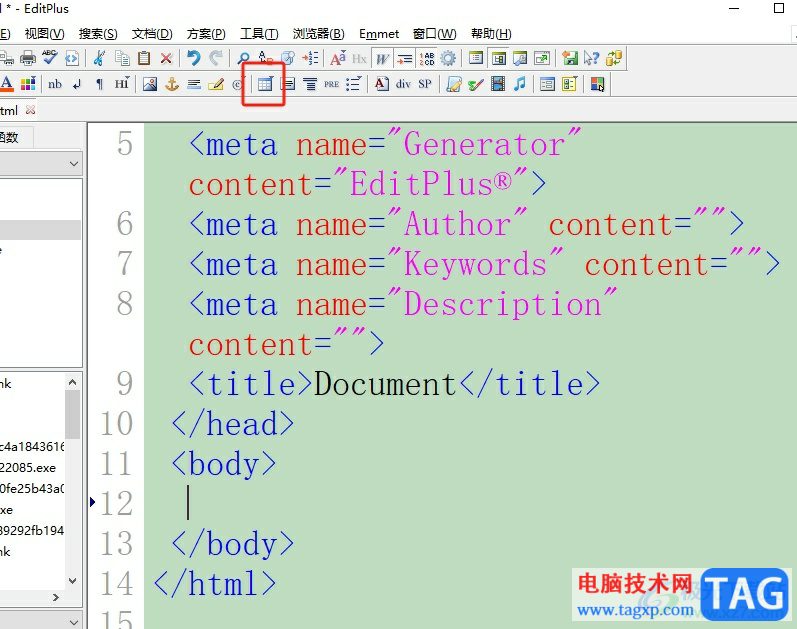Undo the last edit with the blue arrow

pyautogui.click(x=194, y=58)
